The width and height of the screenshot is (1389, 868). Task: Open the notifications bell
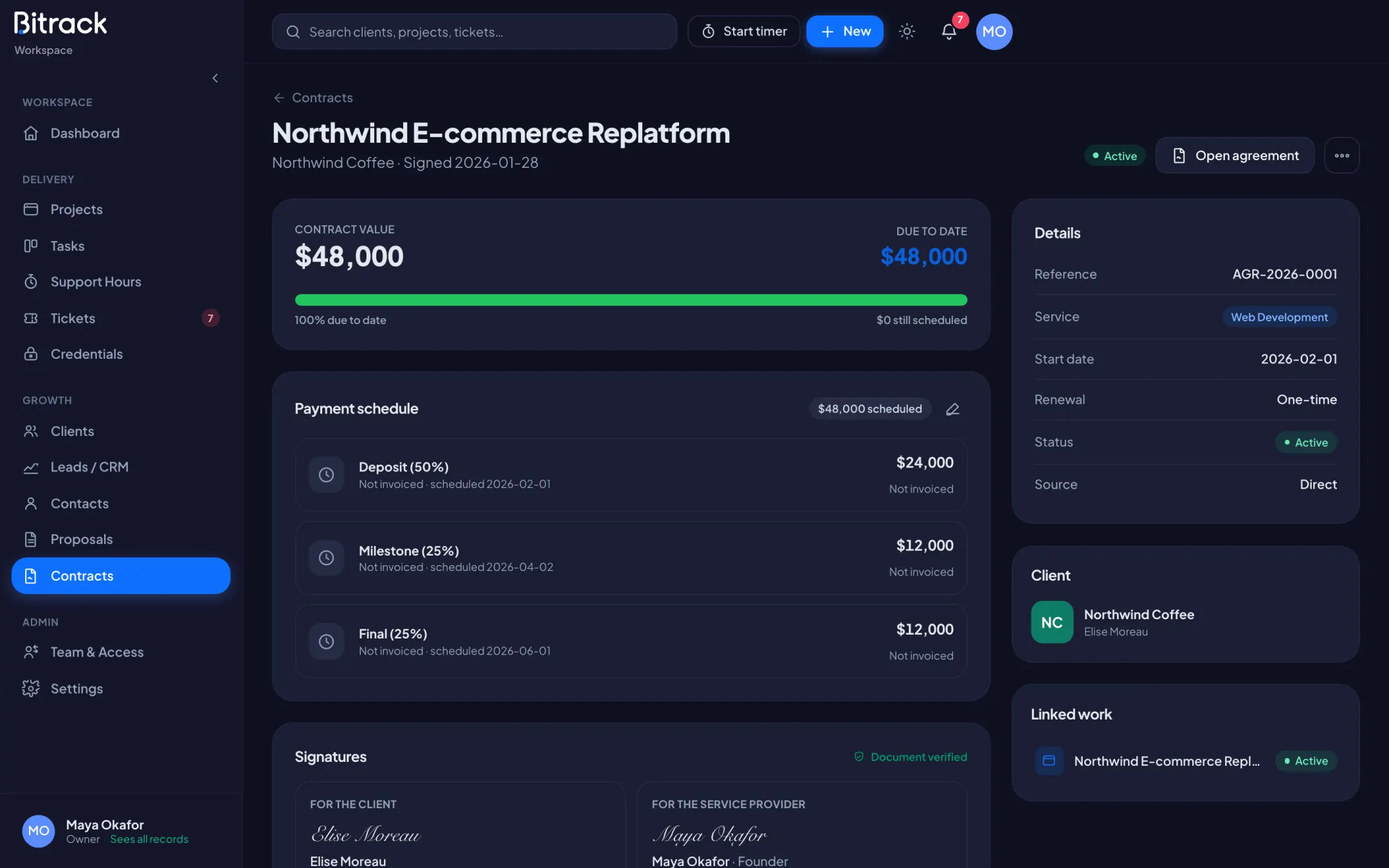tap(949, 32)
